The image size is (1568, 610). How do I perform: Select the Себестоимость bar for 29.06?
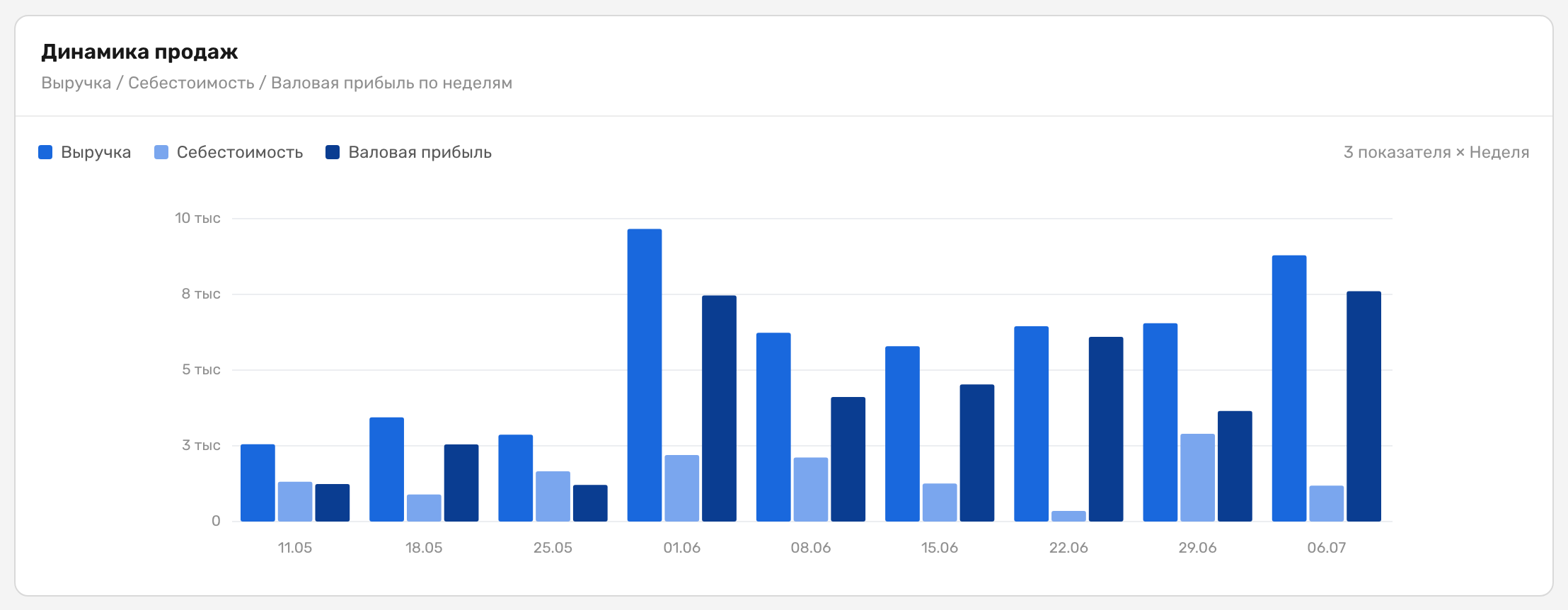pyautogui.click(x=1197, y=478)
